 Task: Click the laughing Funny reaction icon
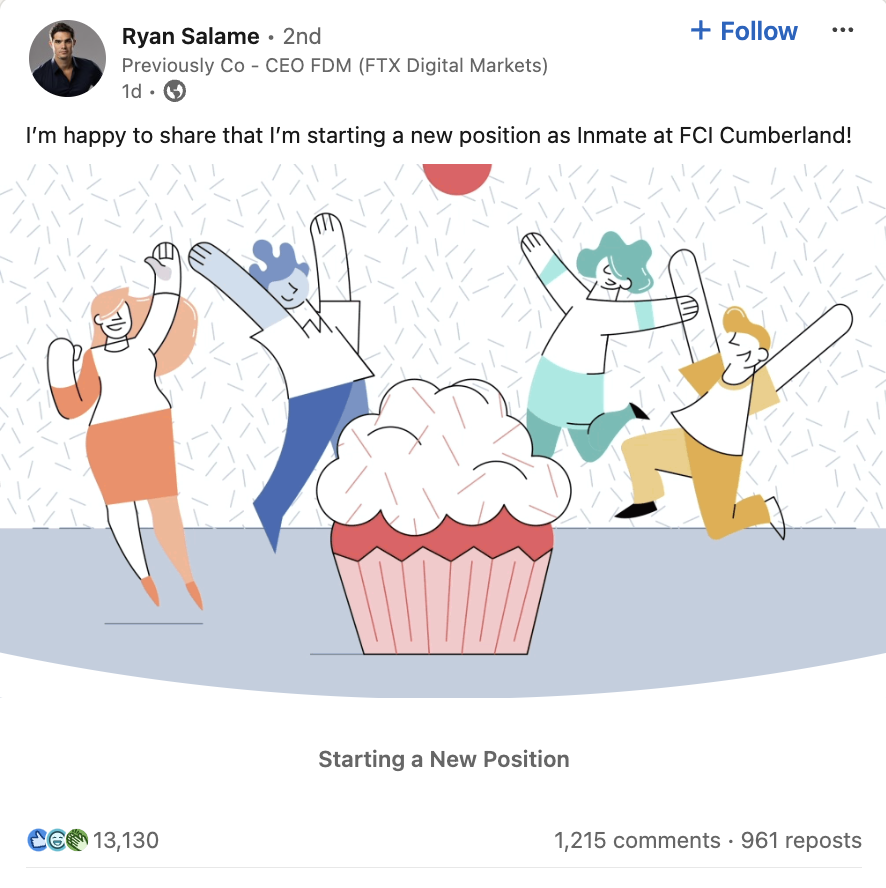[57, 840]
